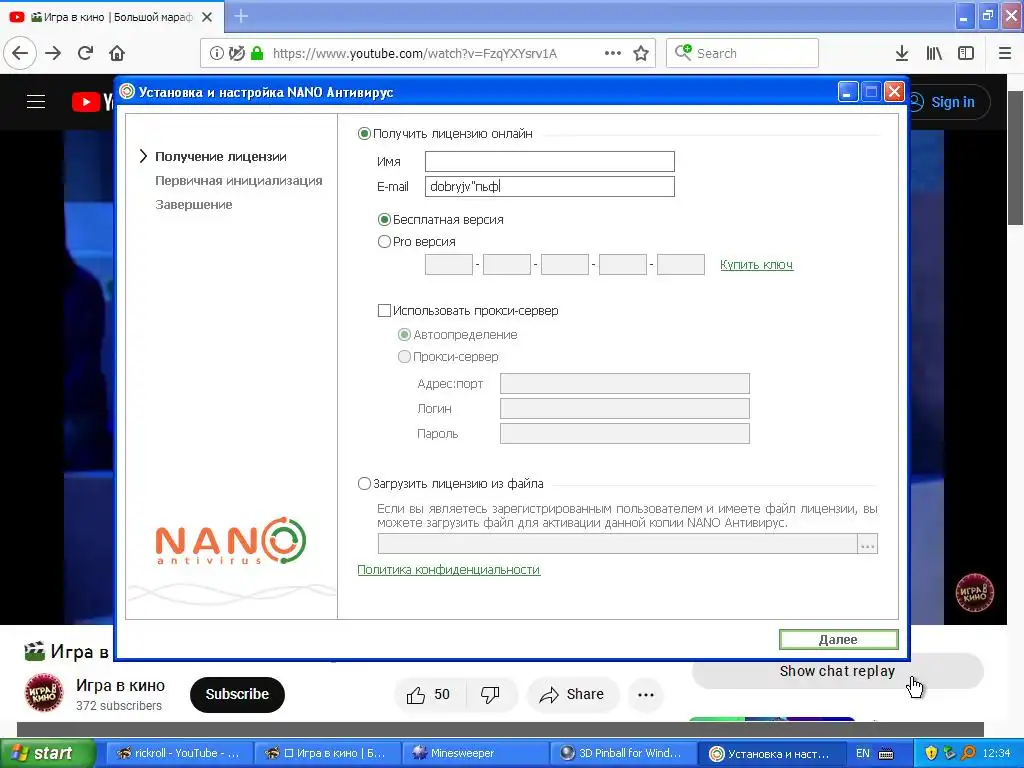Open a new Firefox tab with plus
This screenshot has width=1024, height=768.
click(x=241, y=16)
